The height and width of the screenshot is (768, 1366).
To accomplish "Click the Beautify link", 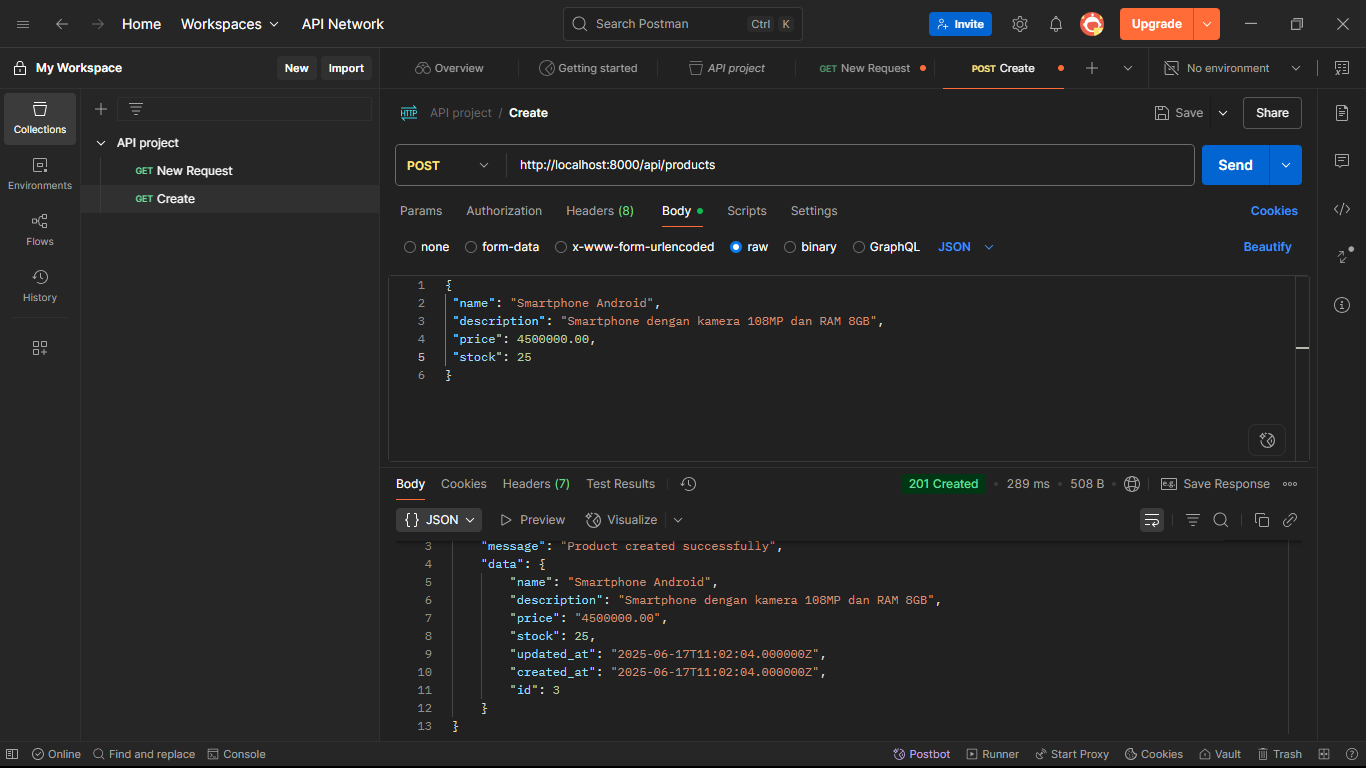I will (1267, 247).
